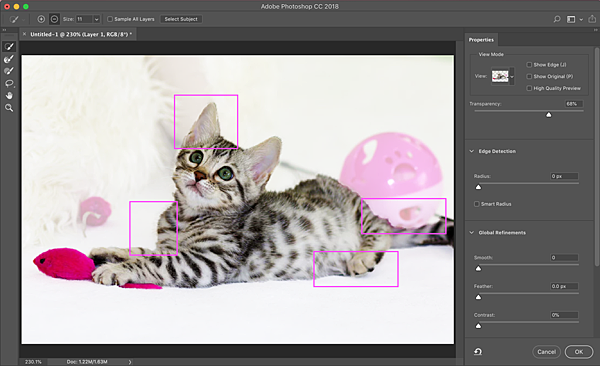600x366 pixels.
Task: Select the Hand tool
Action: [9, 95]
